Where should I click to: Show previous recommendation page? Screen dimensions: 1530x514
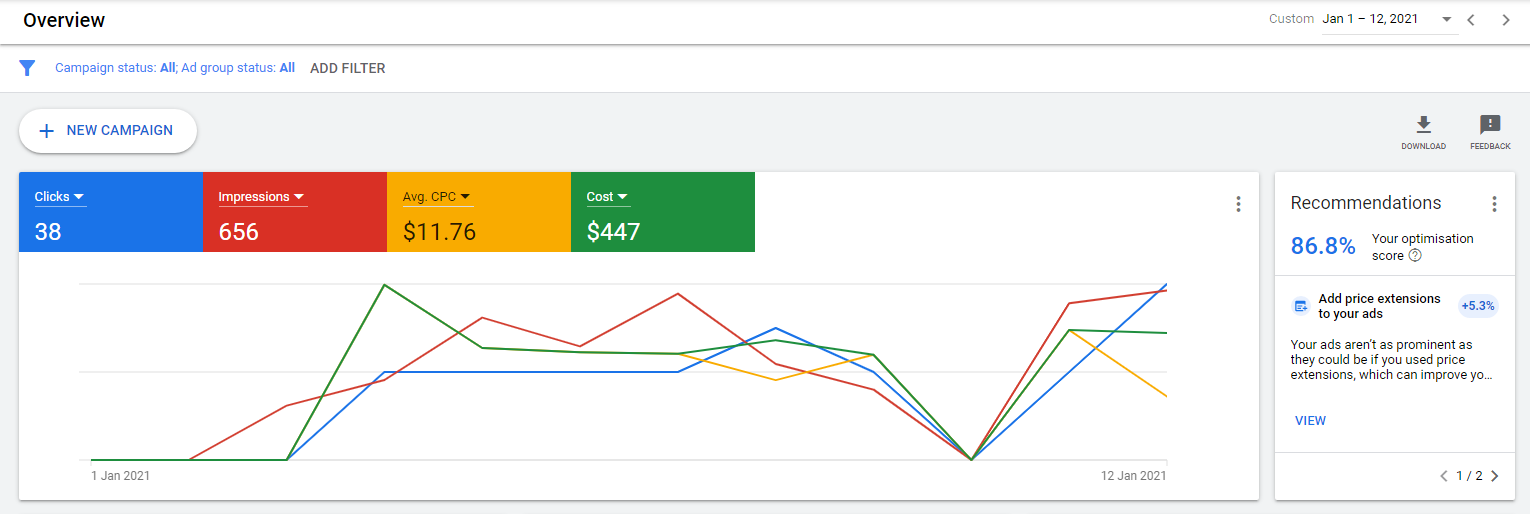pos(1443,476)
